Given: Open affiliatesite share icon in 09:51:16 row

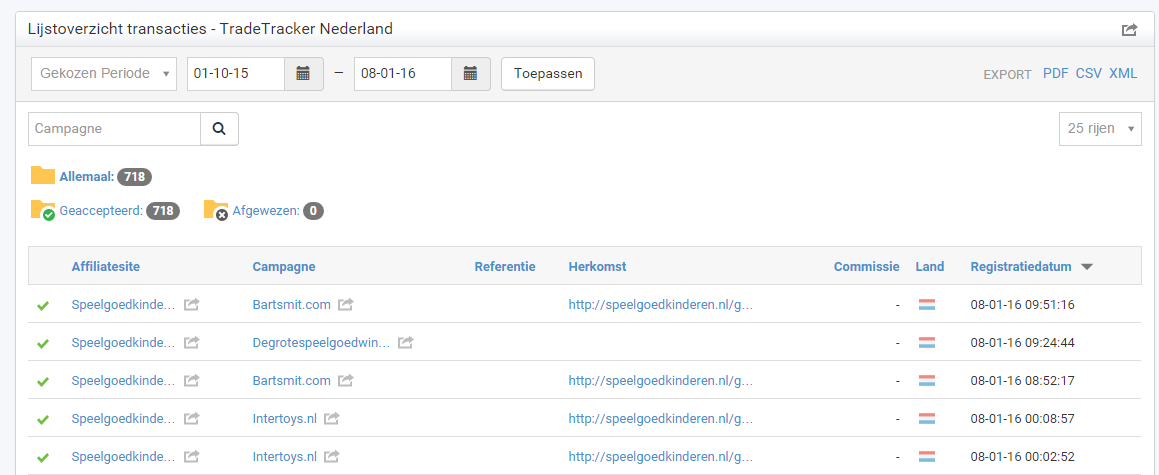Looking at the screenshot, I should [191, 304].
